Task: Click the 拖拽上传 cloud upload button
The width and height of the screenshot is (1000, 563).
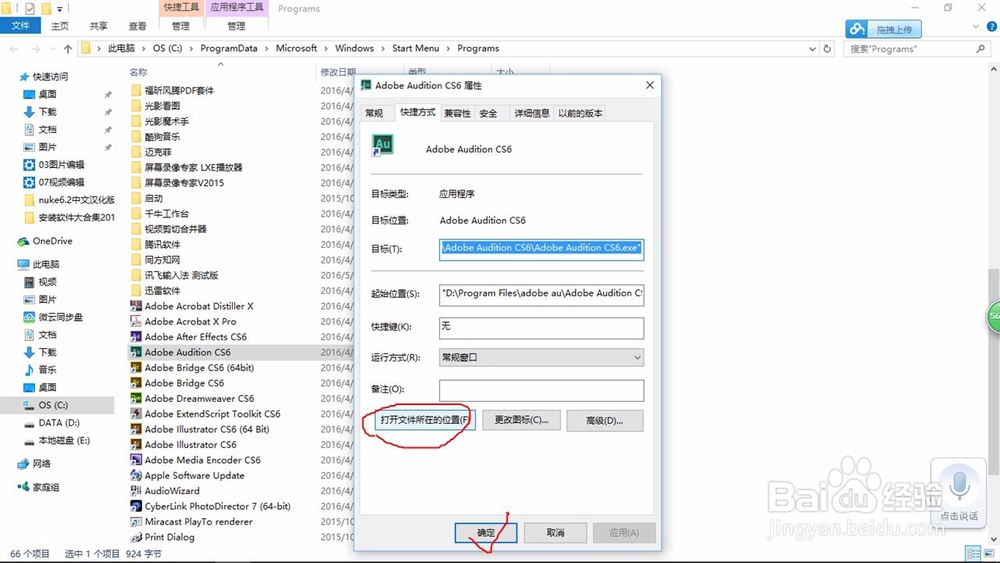Action: tap(883, 29)
